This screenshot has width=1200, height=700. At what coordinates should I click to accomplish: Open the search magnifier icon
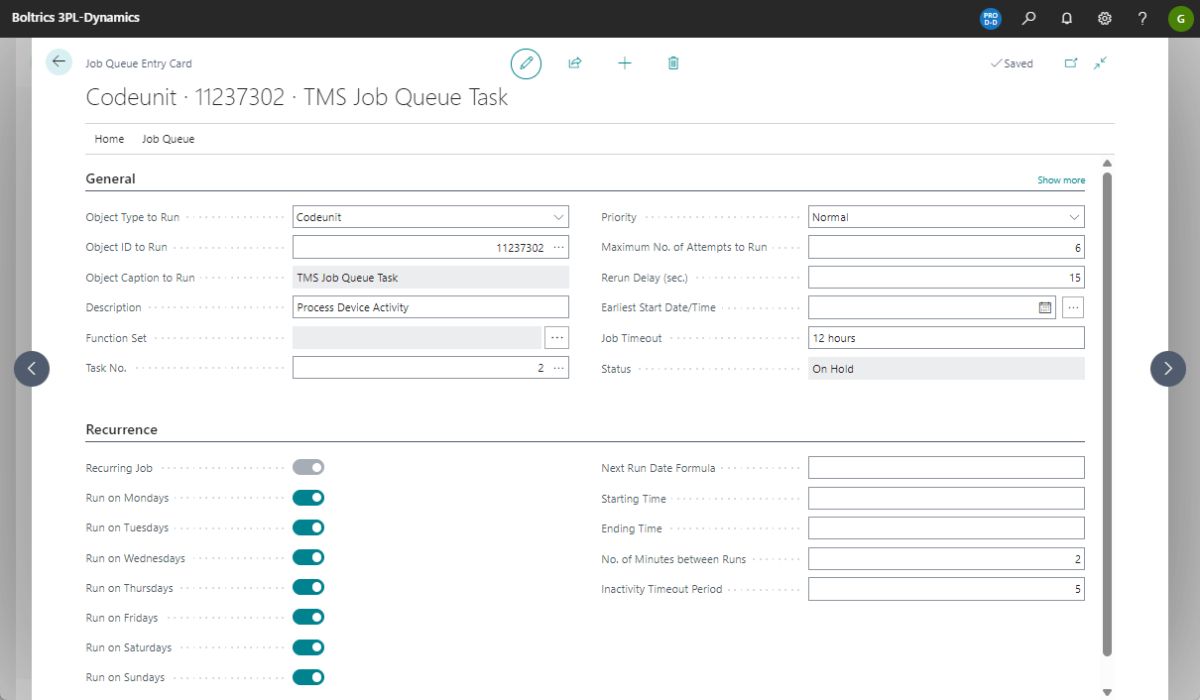click(1029, 18)
